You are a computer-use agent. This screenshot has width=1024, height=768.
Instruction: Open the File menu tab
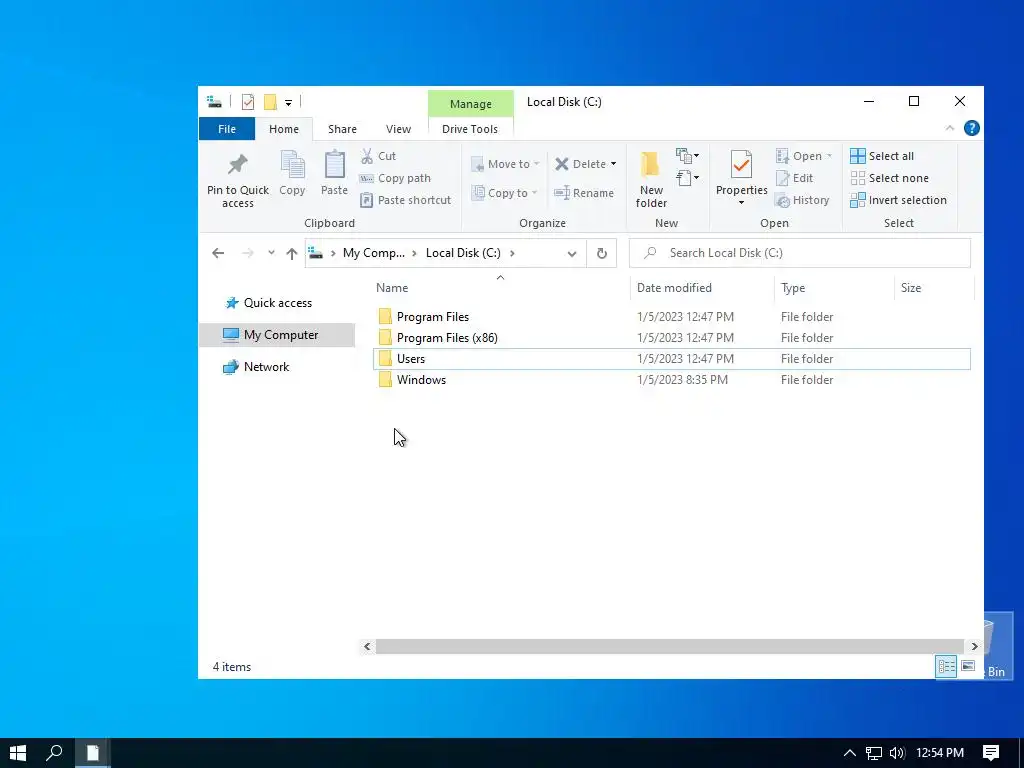point(227,129)
